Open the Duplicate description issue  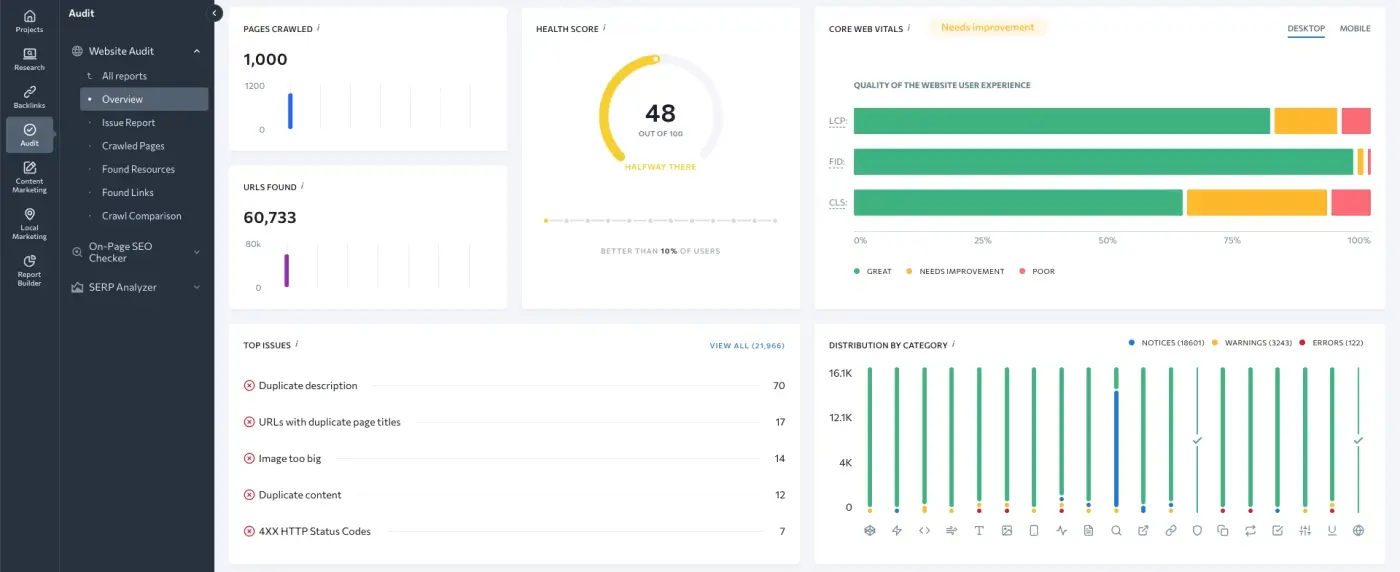tap(308, 386)
